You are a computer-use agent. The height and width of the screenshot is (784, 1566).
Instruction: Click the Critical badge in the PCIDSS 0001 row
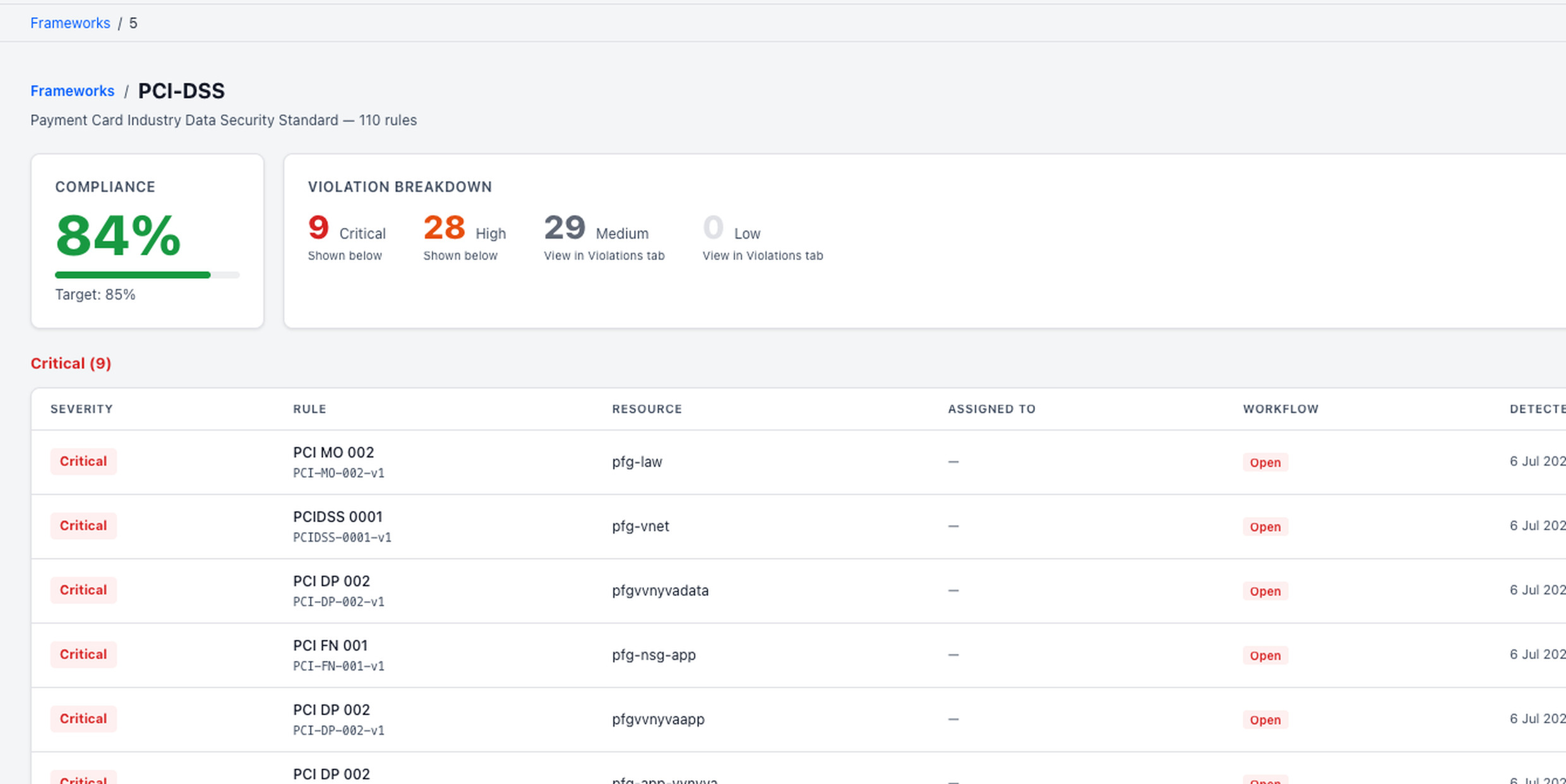tap(83, 526)
